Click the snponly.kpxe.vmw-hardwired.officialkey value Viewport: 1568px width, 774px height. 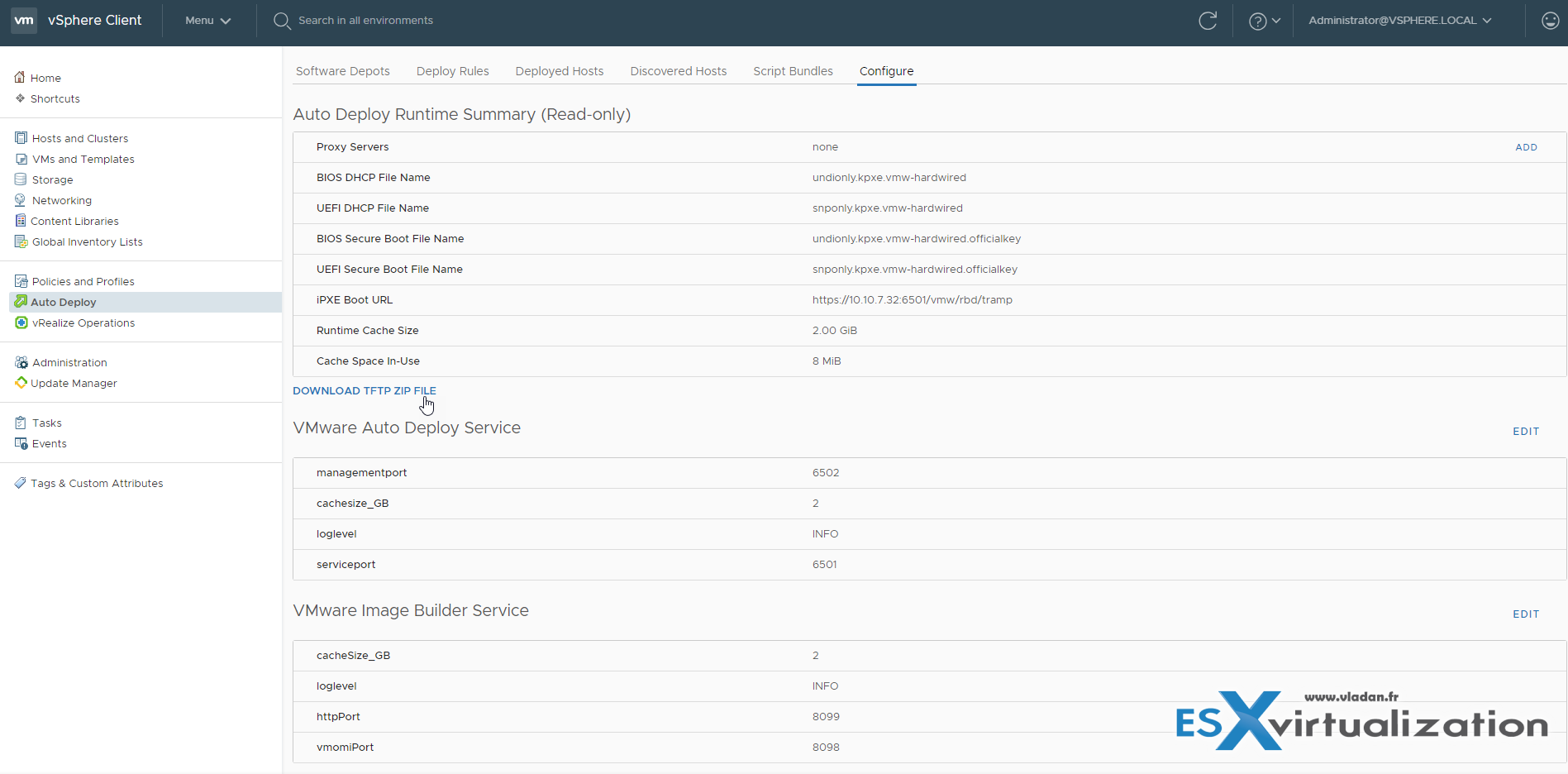tap(915, 269)
